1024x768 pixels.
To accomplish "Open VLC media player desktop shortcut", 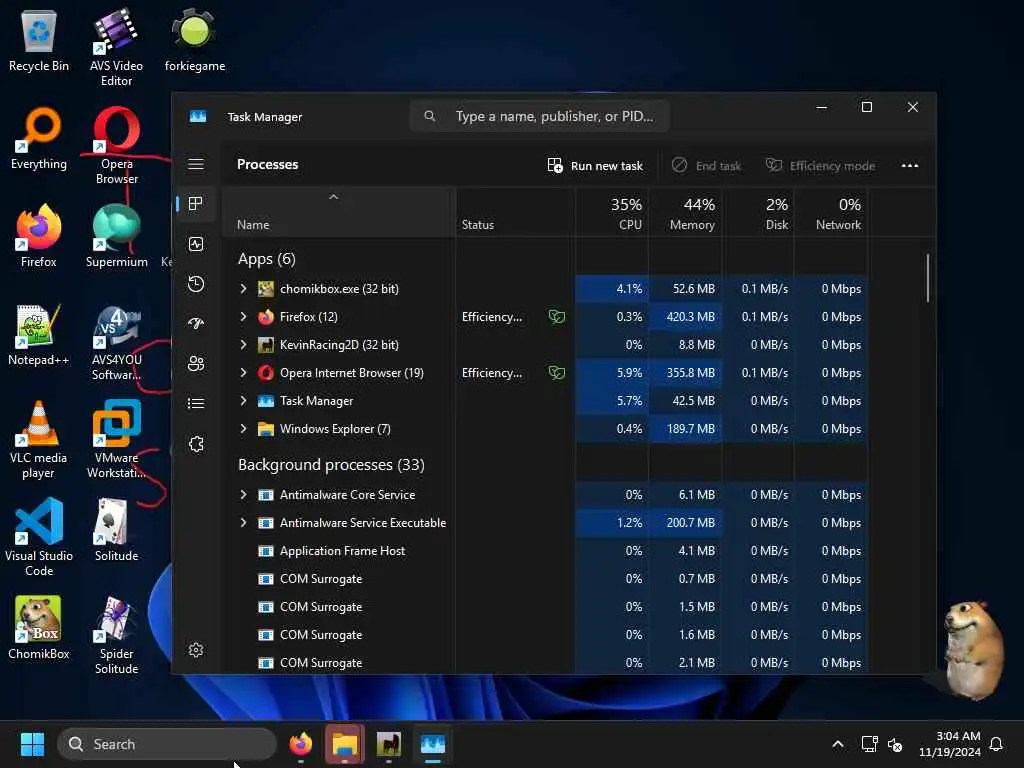I will tap(39, 439).
